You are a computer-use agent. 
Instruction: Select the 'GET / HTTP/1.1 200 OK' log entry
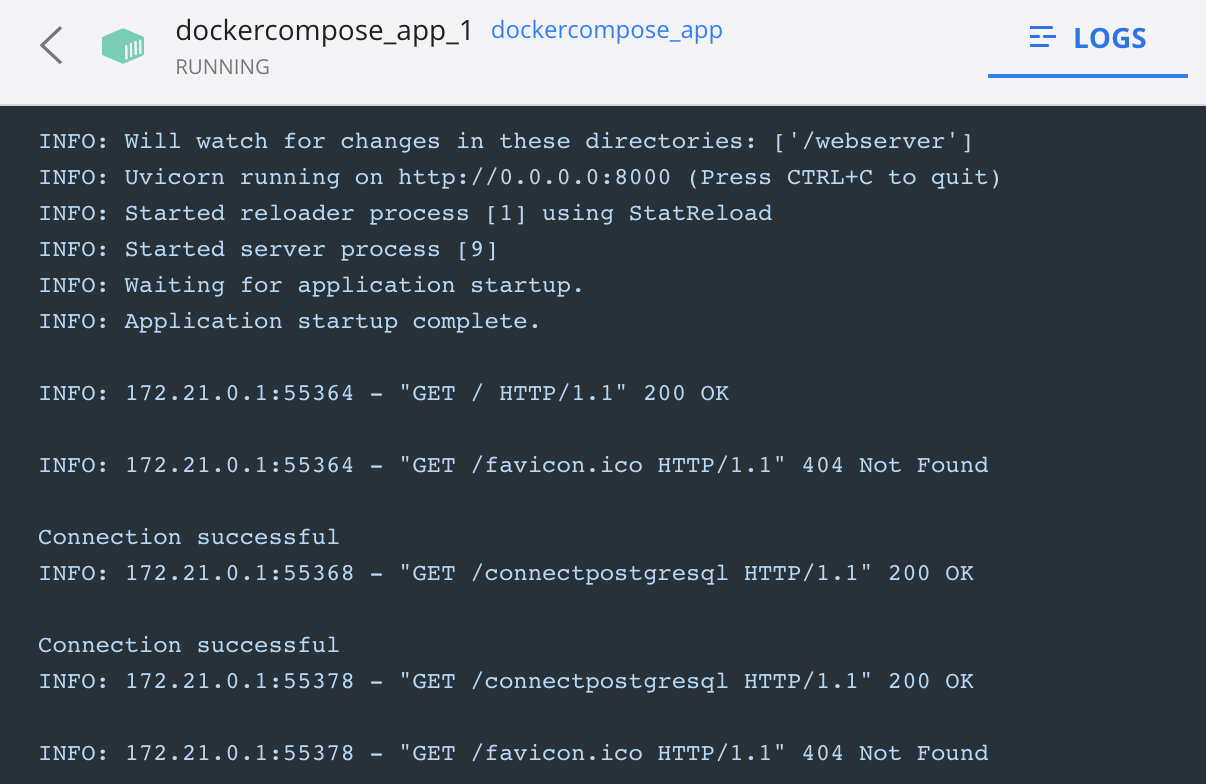[x=383, y=393]
